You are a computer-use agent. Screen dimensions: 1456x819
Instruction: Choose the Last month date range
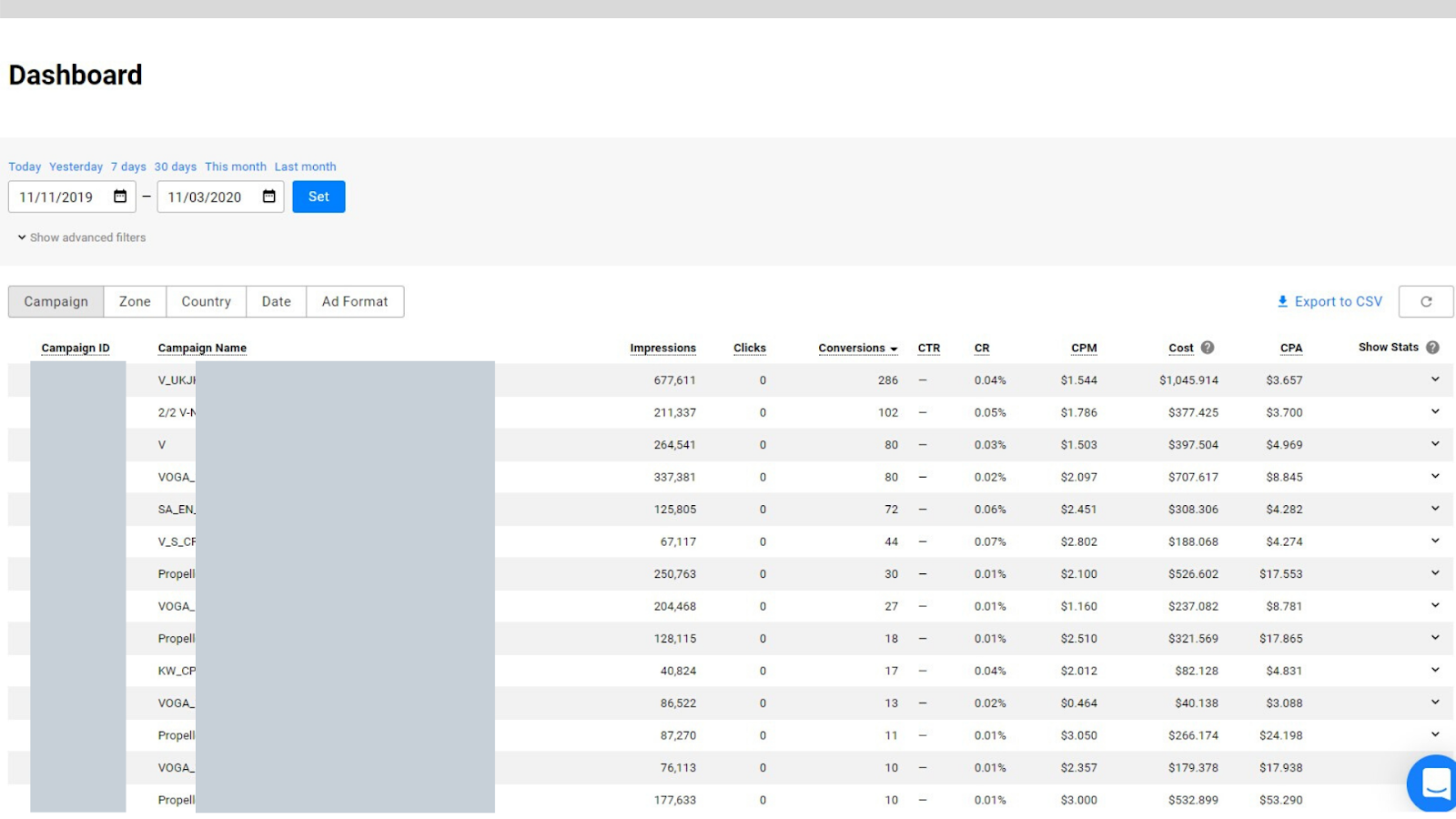[x=305, y=167]
